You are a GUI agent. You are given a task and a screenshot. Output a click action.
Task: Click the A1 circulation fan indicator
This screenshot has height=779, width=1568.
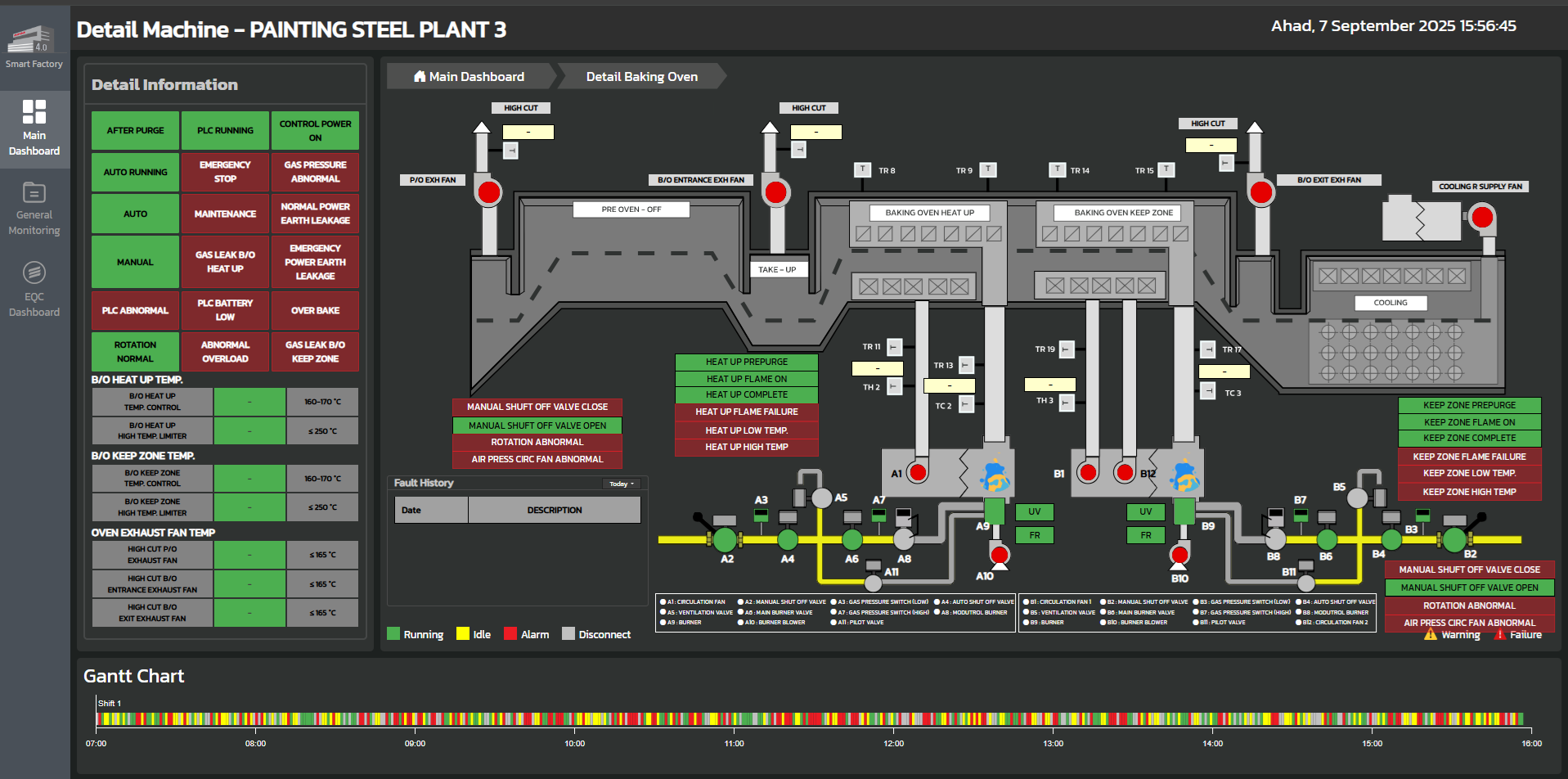(918, 472)
